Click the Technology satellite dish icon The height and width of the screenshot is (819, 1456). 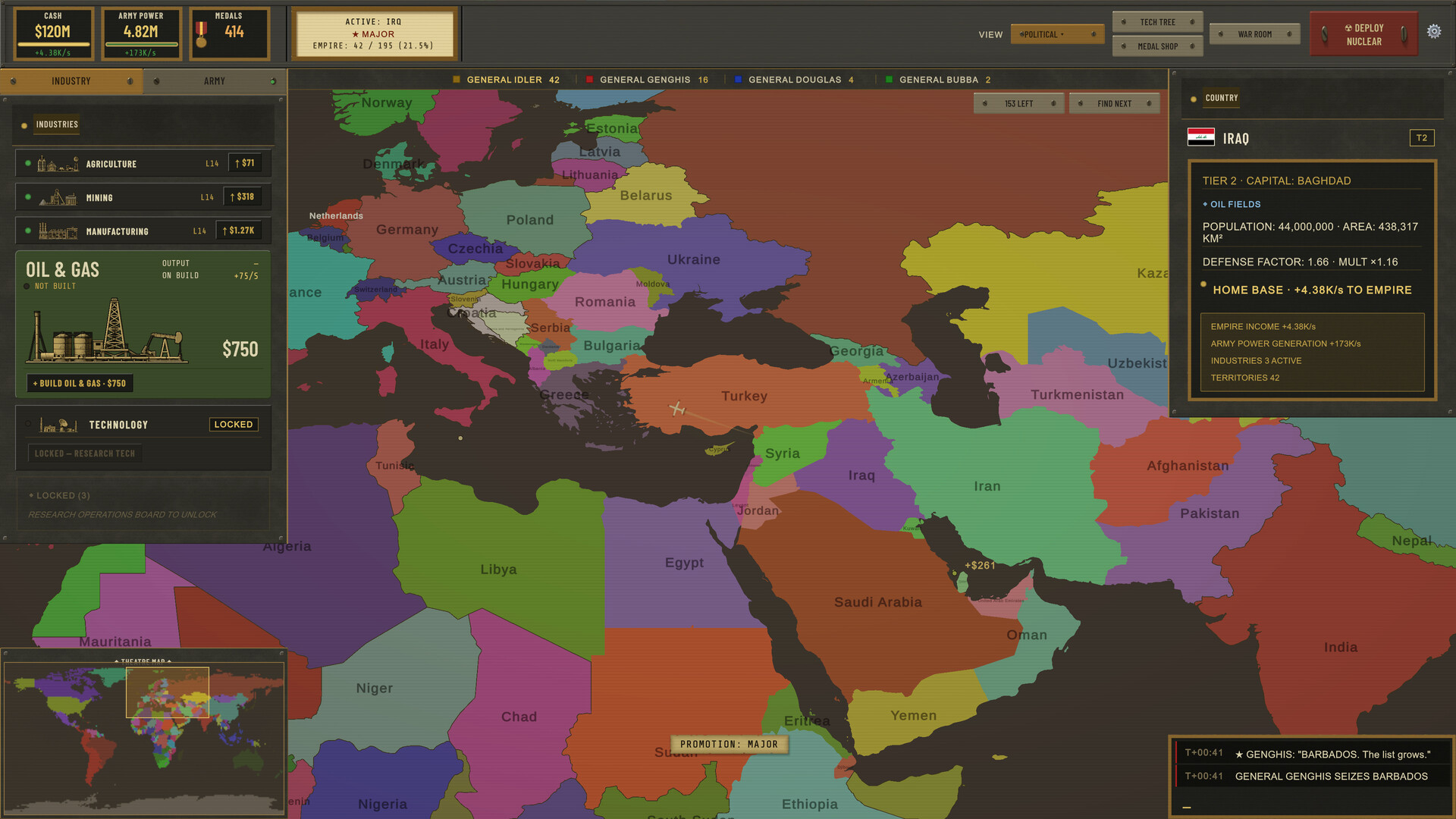[58, 425]
